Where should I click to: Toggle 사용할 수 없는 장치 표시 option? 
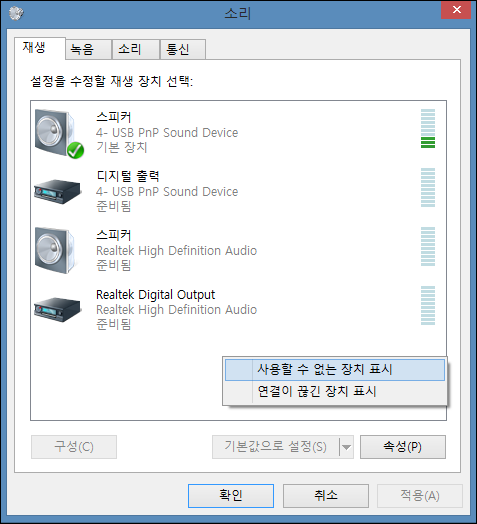335,370
